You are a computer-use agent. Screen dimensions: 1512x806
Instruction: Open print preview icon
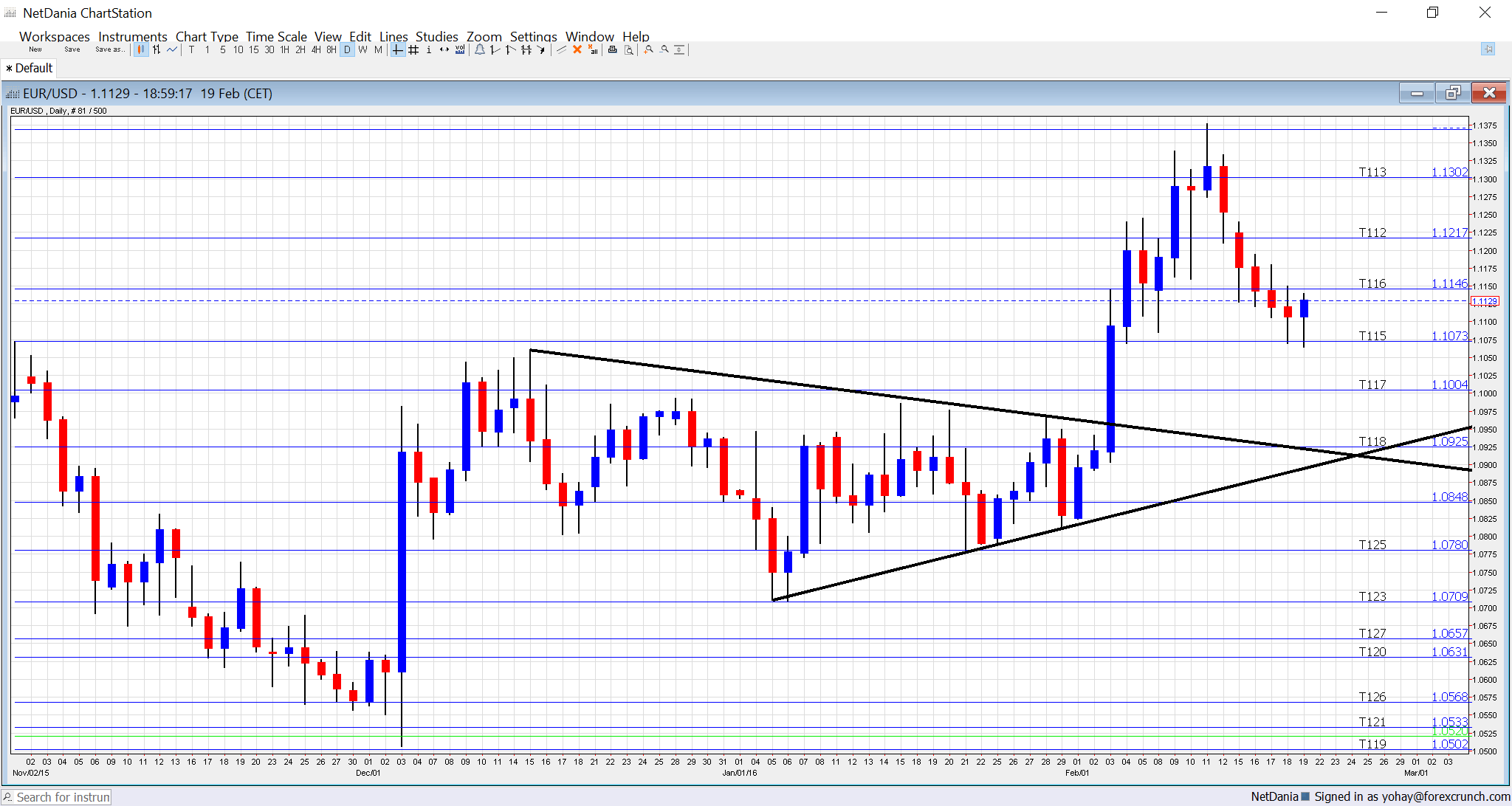[628, 49]
